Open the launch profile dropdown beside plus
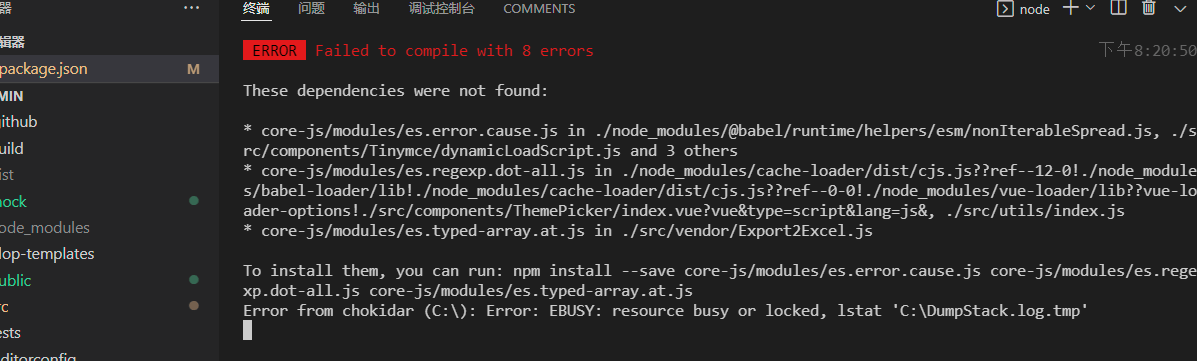The height and width of the screenshot is (361, 1197). pos(1089,8)
